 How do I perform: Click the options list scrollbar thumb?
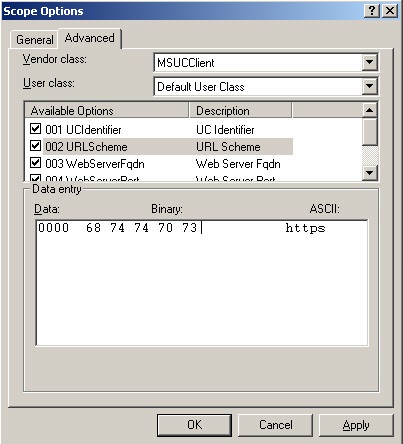point(369,132)
